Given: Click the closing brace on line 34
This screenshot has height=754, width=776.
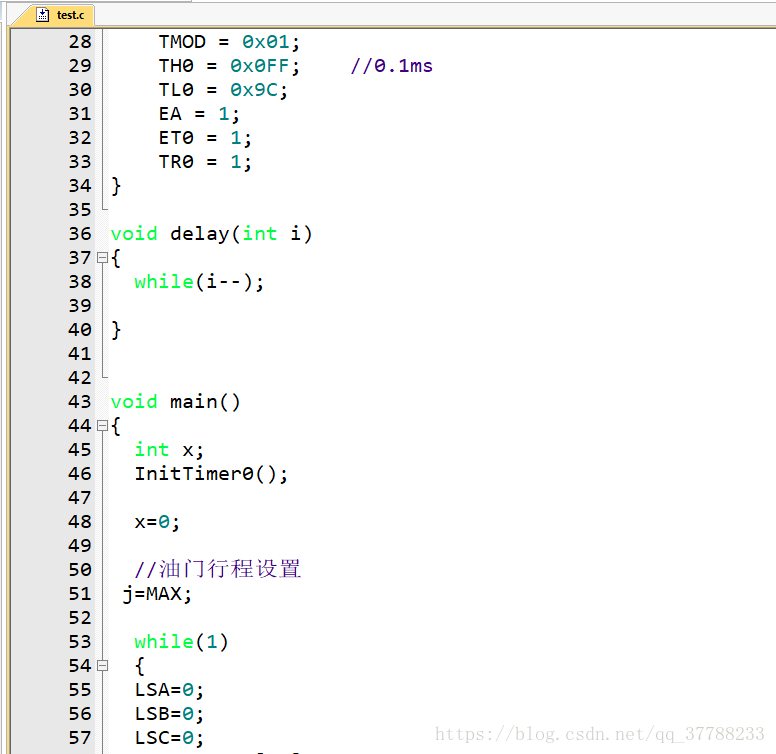Looking at the screenshot, I should [116, 187].
